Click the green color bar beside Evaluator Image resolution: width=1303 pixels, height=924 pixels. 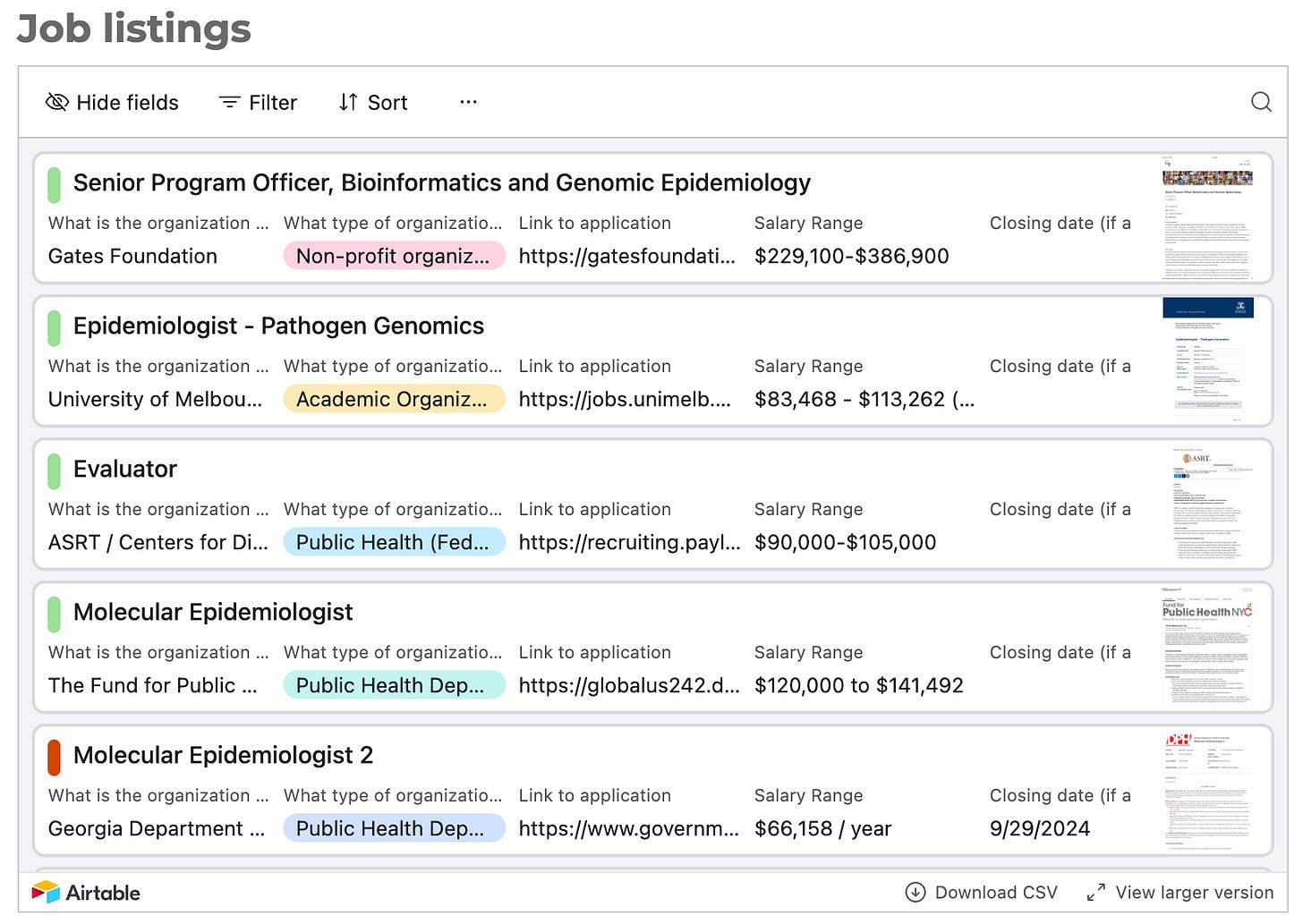[54, 471]
